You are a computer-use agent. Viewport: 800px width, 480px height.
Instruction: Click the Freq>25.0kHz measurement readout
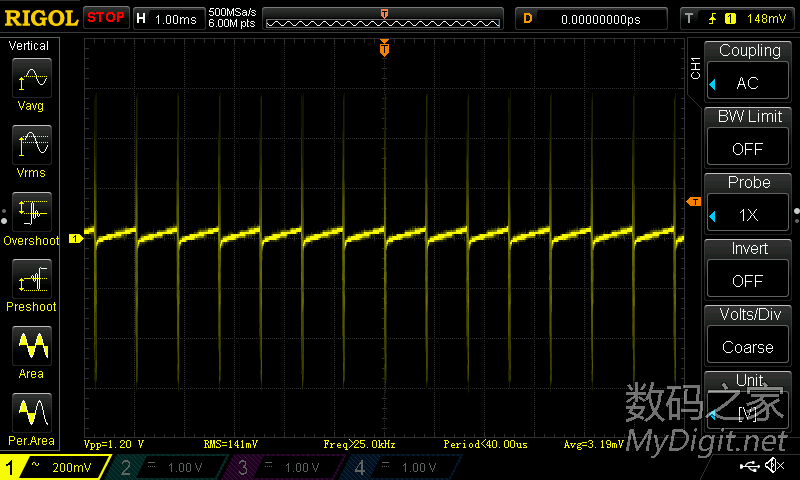(359, 444)
